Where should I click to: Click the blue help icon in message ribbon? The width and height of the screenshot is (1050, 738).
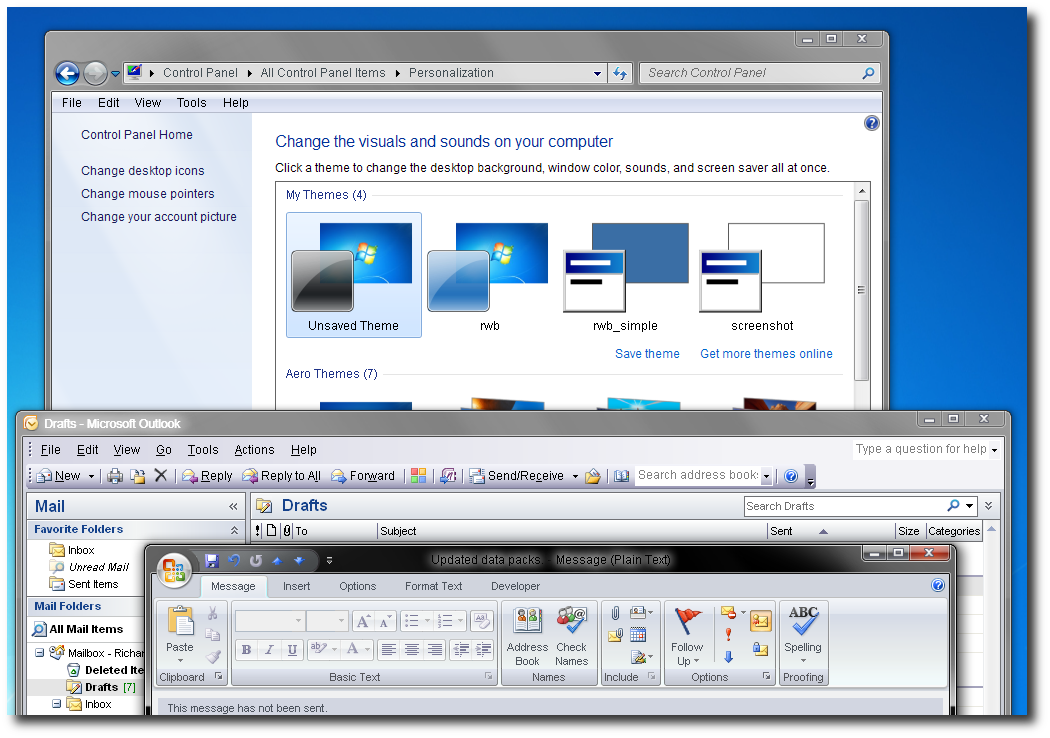point(938,585)
